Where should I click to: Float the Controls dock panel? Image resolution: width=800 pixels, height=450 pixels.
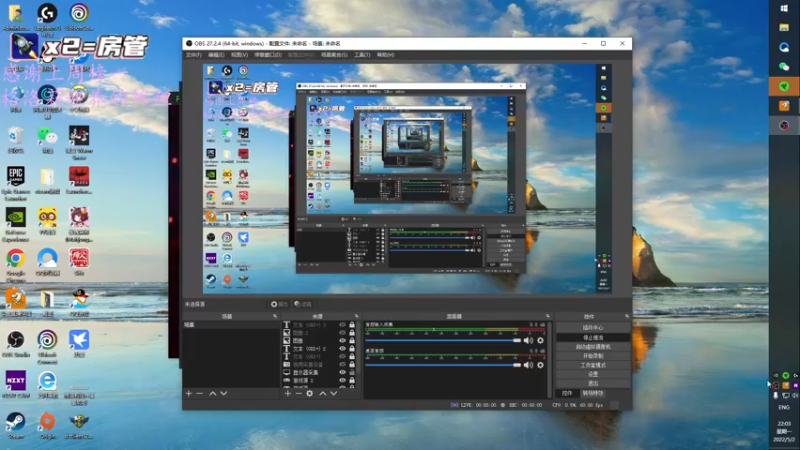coord(627,316)
